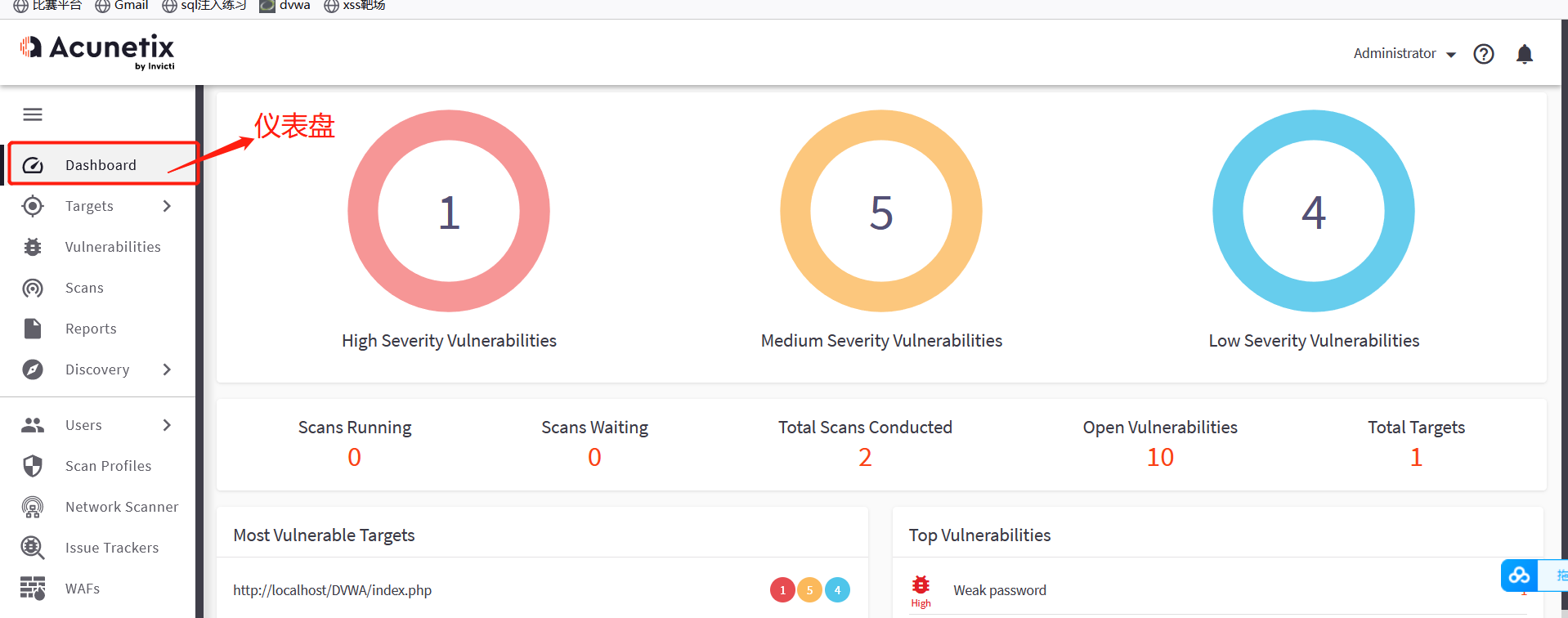
Task: Click the High Severity Vulnerabilities donut chart
Action: coord(449,211)
